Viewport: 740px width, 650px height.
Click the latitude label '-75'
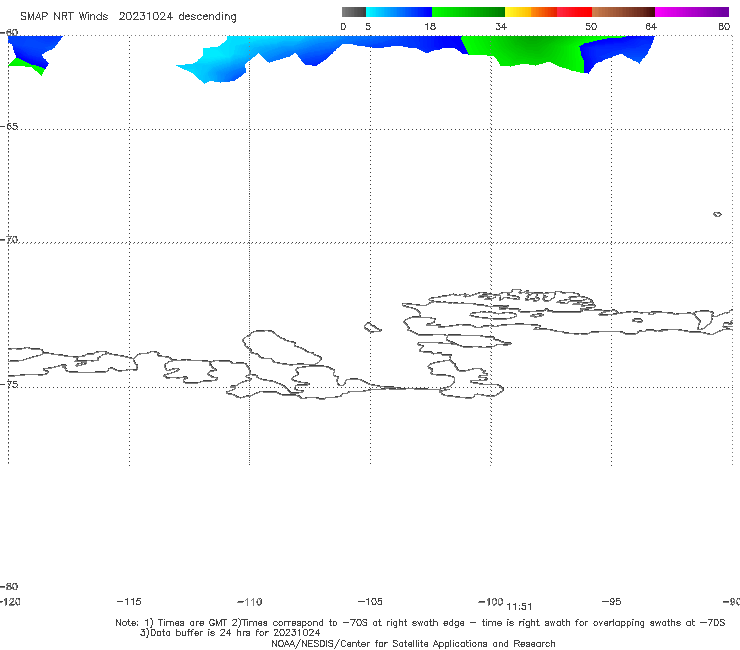click(x=9, y=384)
